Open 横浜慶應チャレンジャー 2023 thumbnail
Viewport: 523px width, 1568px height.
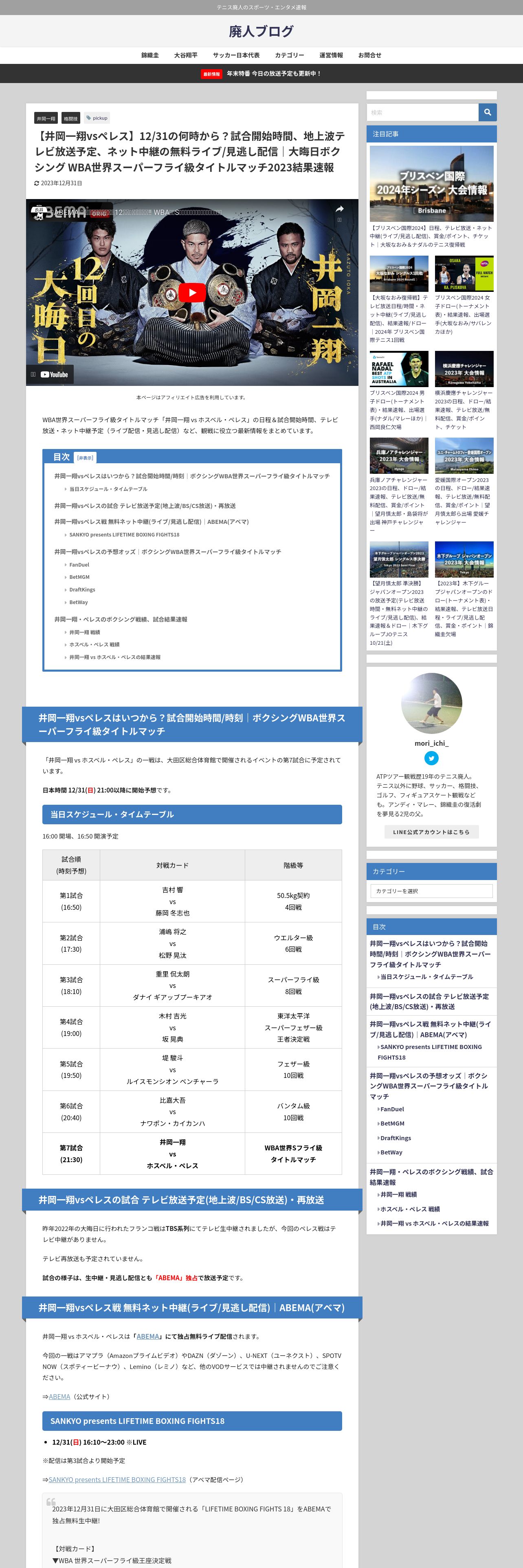tap(464, 368)
